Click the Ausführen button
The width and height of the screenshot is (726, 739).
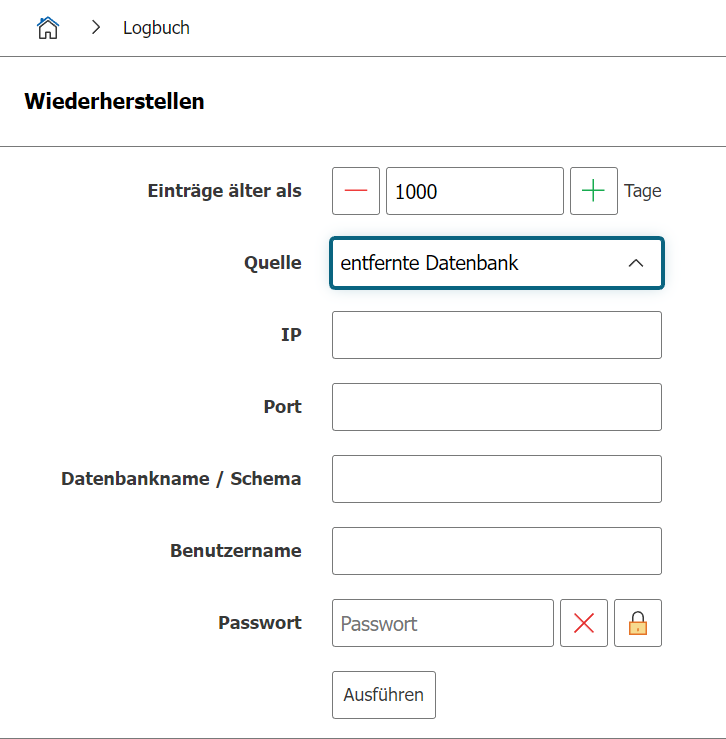[x=384, y=695]
